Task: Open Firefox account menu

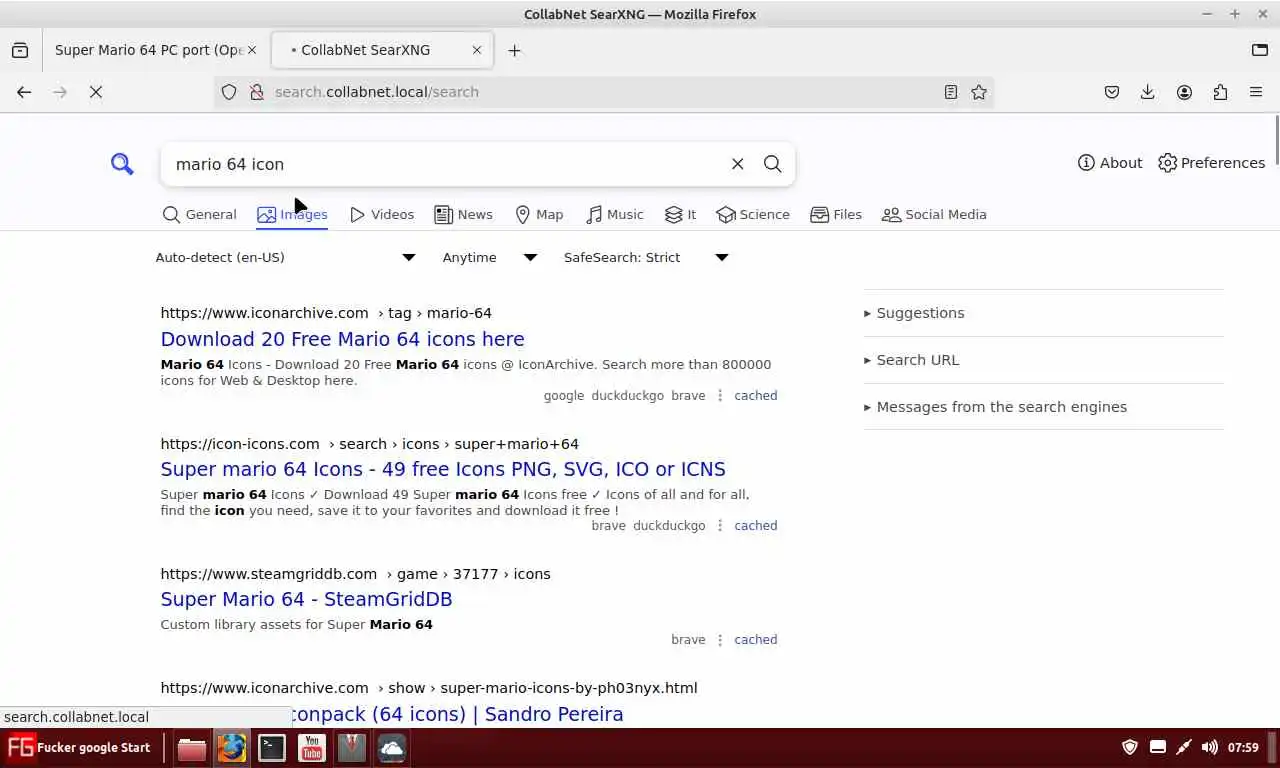Action: 1184,92
